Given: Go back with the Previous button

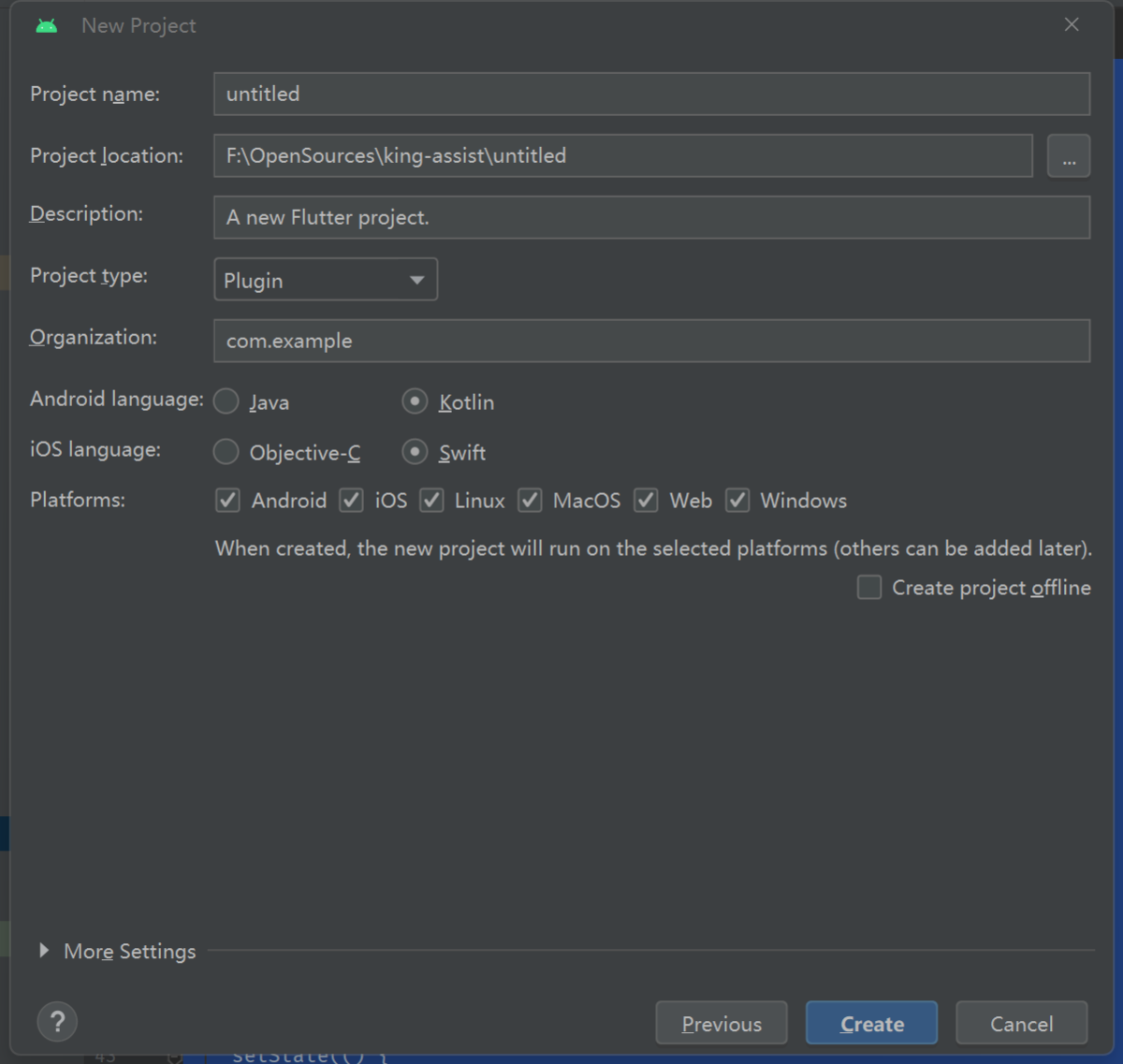Looking at the screenshot, I should click(722, 1023).
